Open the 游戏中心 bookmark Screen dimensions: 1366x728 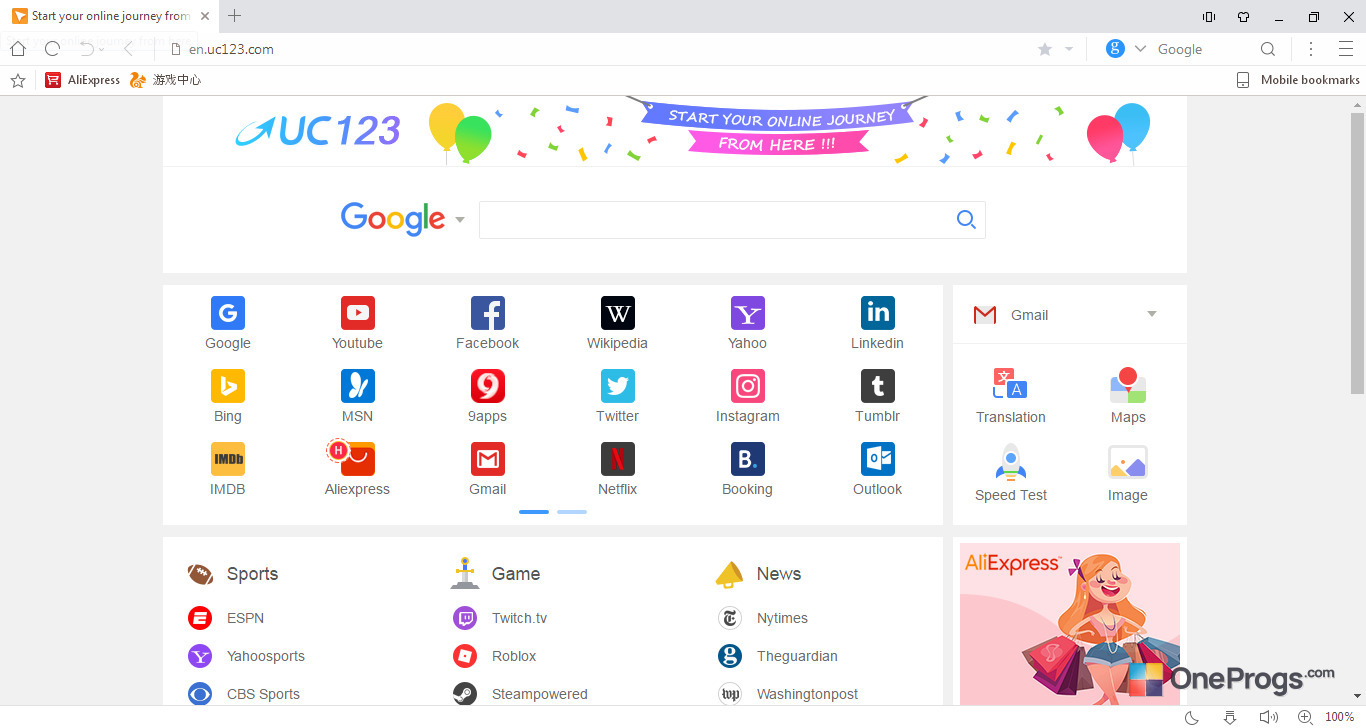pyautogui.click(x=165, y=80)
